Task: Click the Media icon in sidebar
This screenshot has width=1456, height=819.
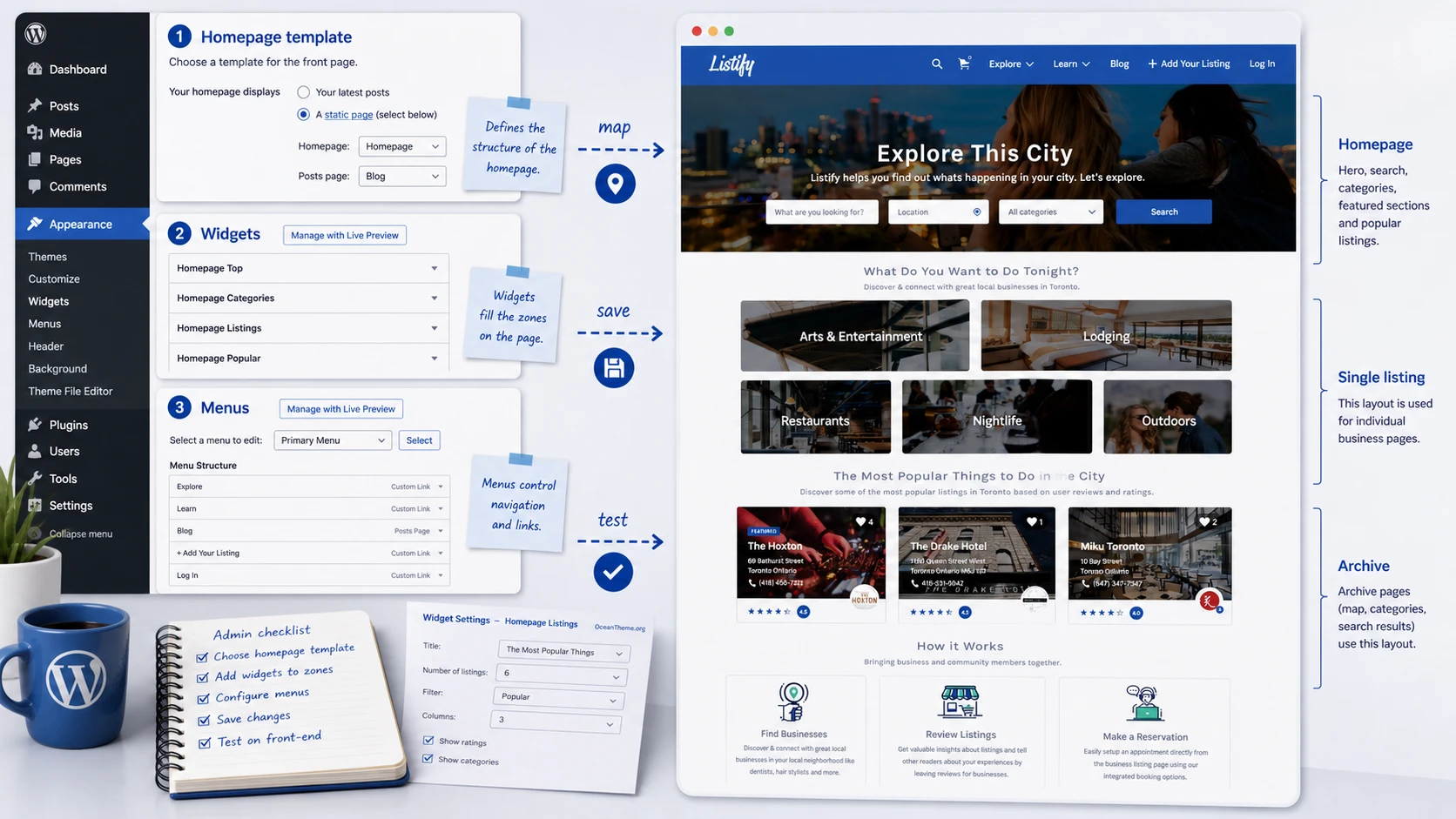Action: click(35, 132)
